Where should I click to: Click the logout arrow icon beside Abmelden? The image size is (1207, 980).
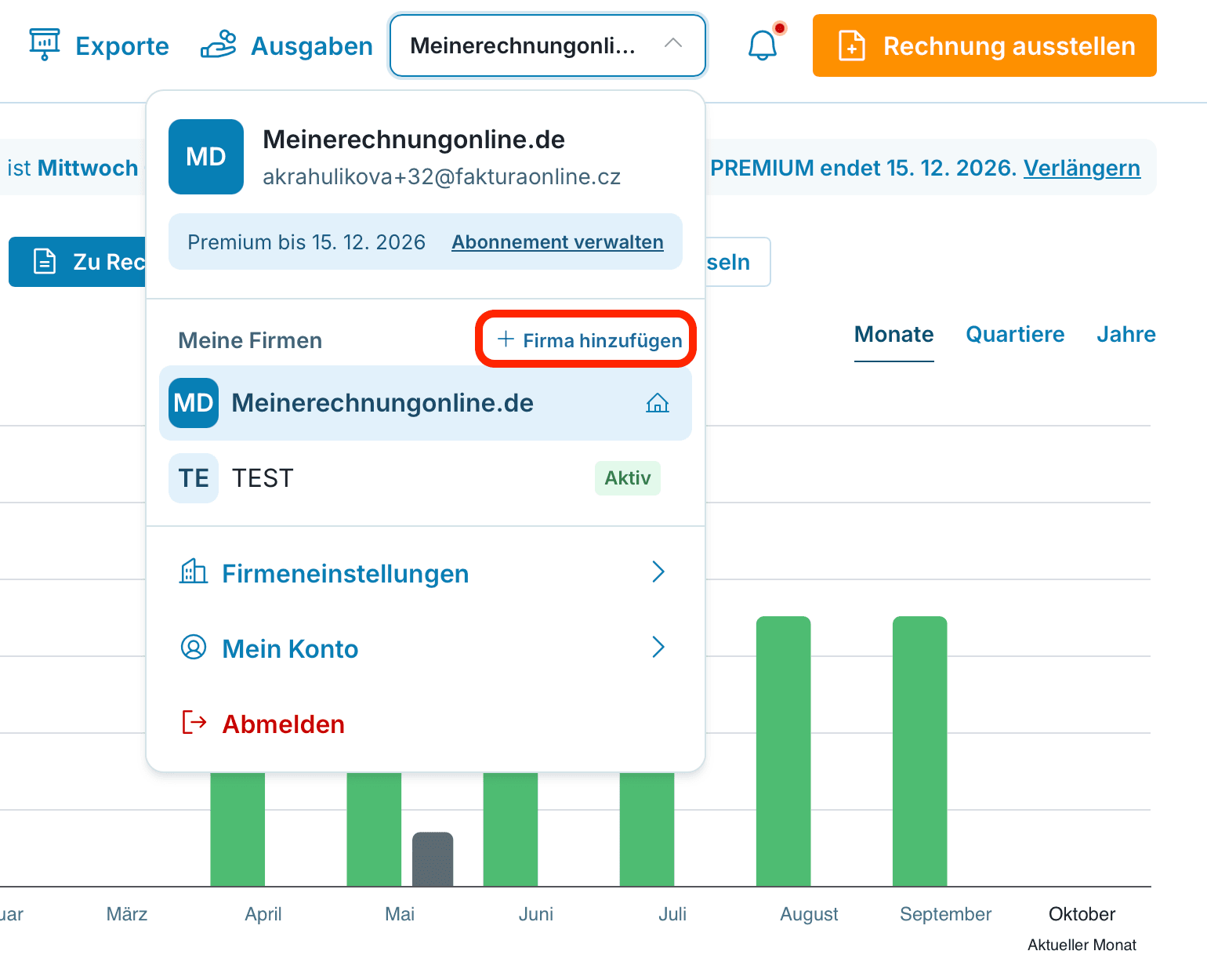click(x=194, y=722)
